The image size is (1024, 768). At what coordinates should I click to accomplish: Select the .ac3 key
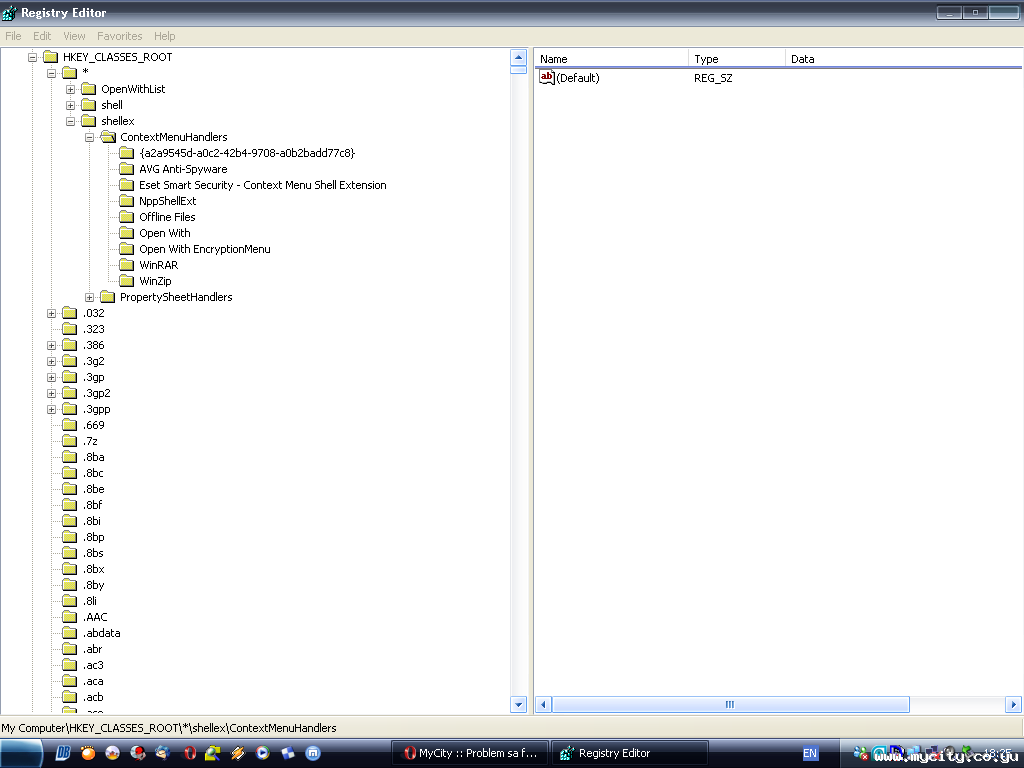point(93,665)
